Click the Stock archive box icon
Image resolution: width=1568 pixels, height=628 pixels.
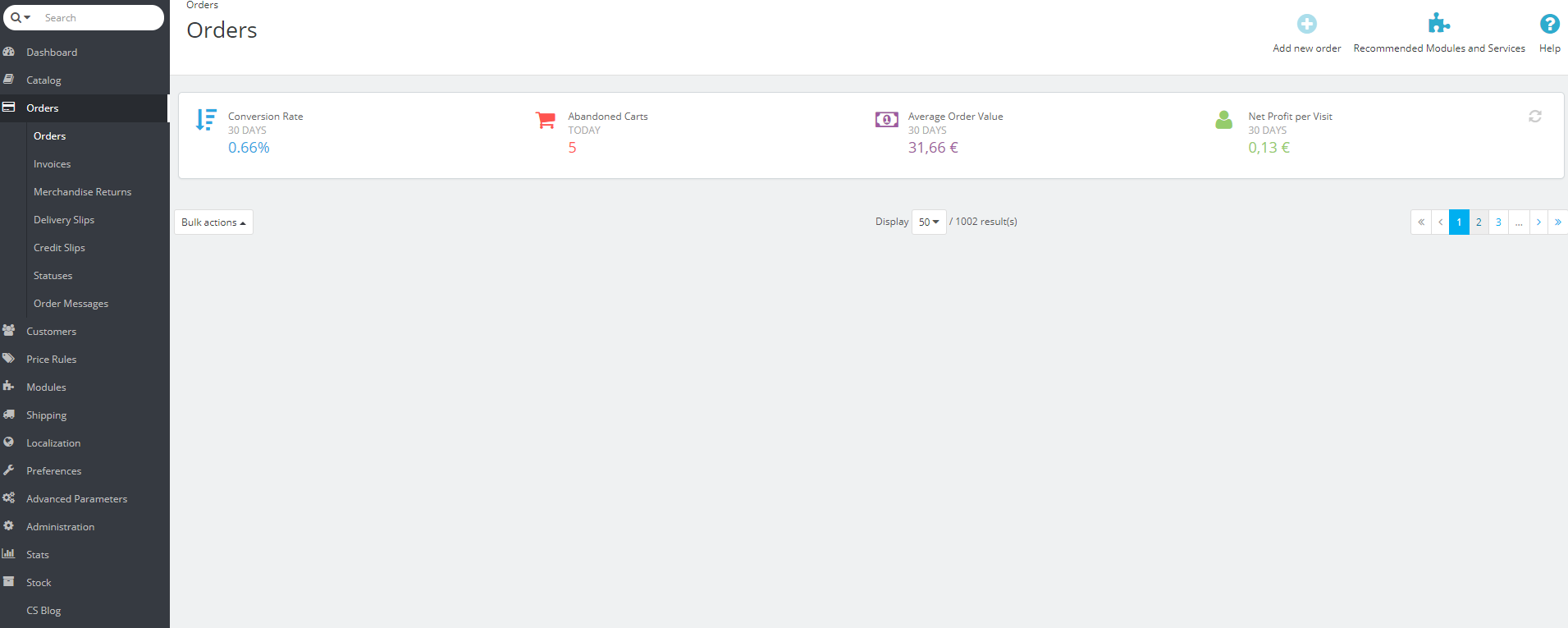(x=9, y=582)
